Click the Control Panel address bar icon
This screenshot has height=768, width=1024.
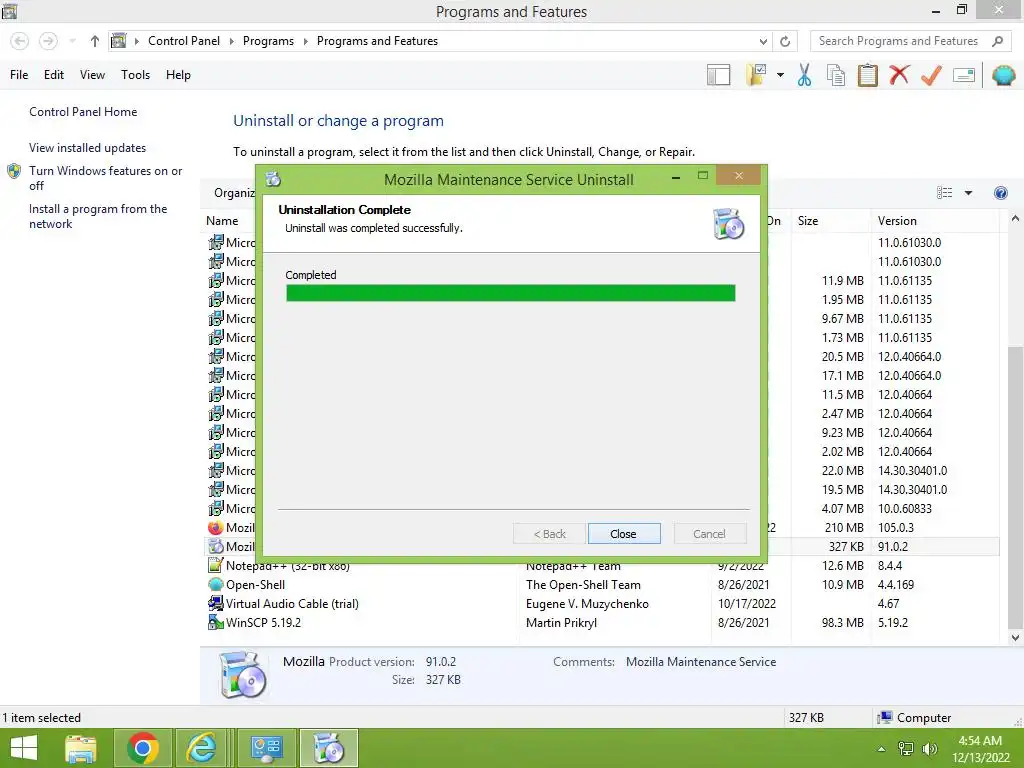coord(118,41)
